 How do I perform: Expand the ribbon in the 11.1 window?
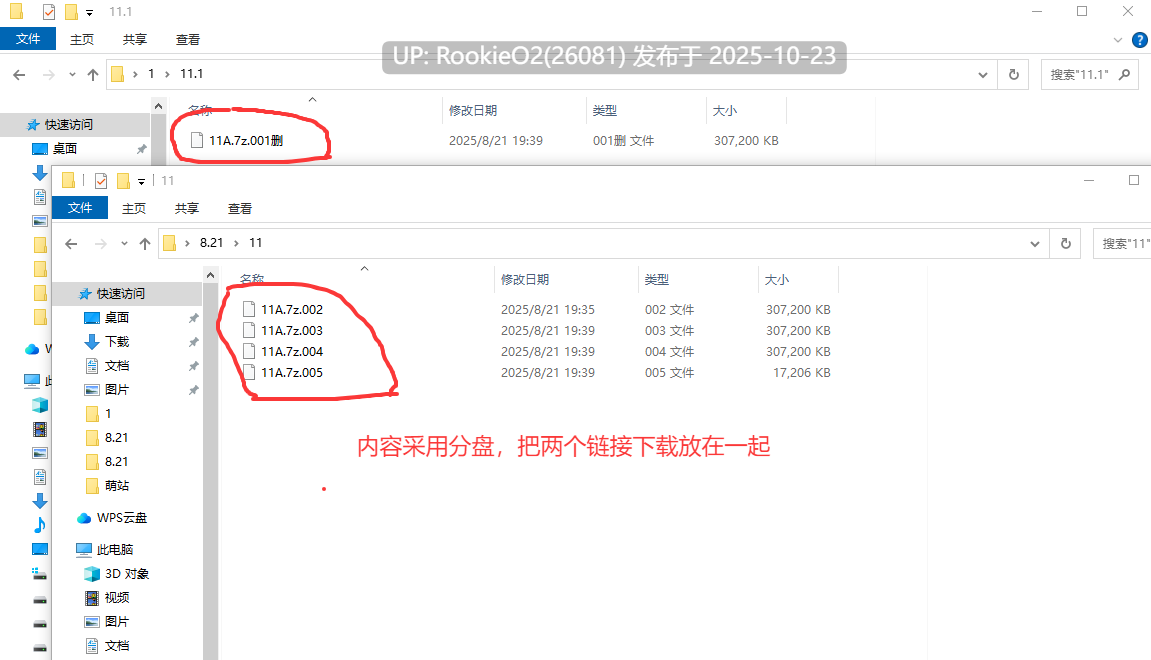[1117, 40]
